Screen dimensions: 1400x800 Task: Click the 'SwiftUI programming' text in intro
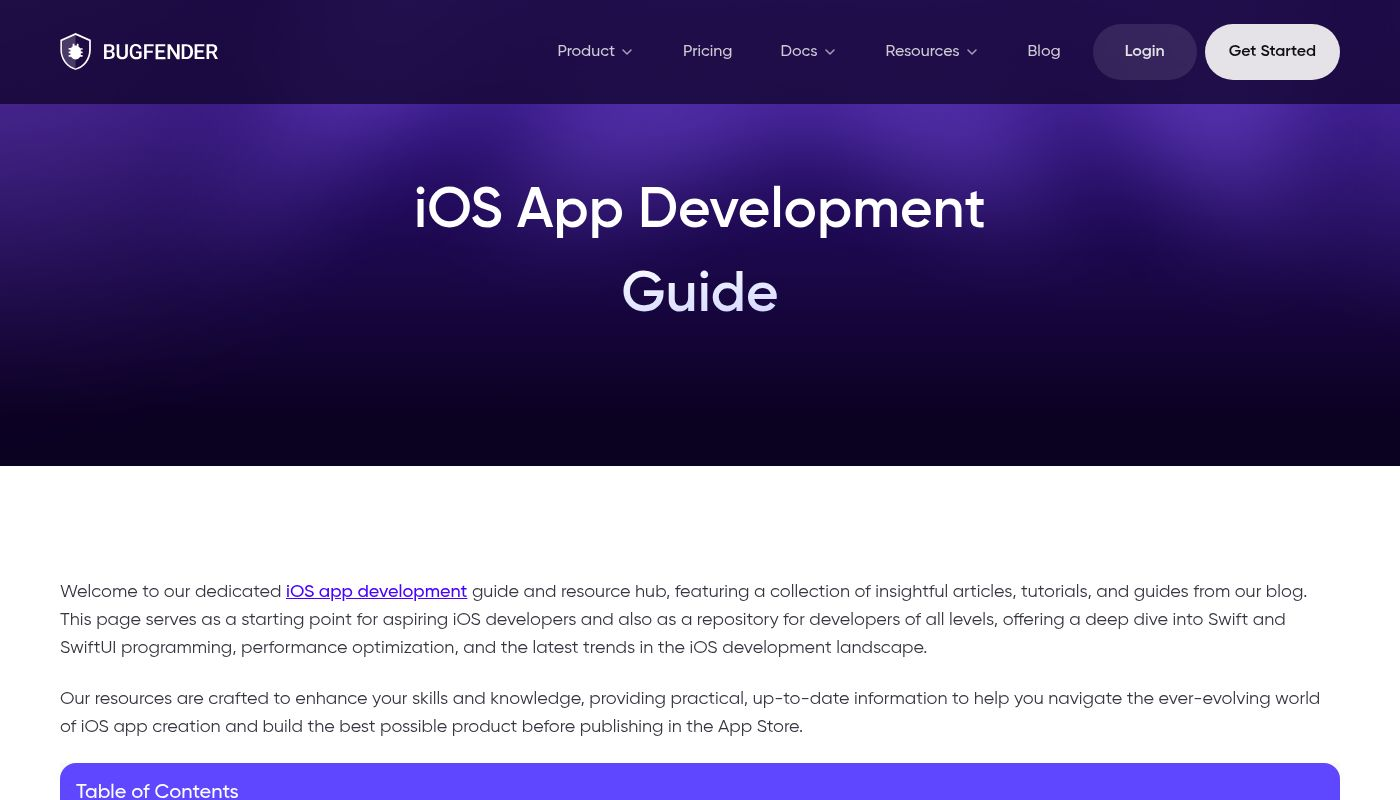point(146,648)
